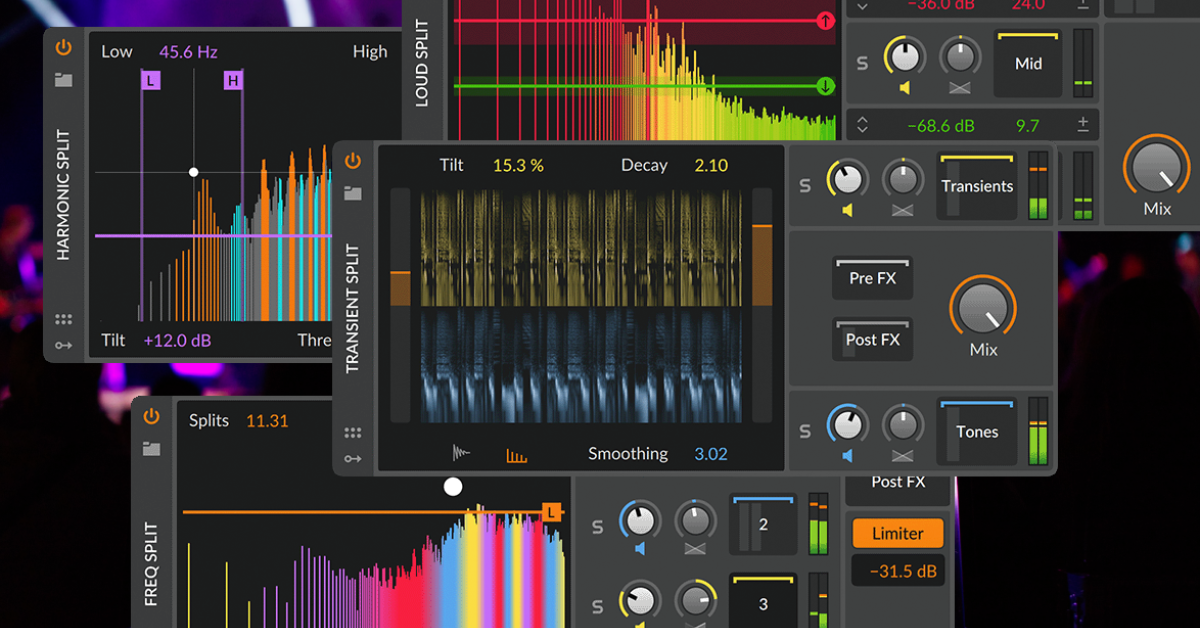Viewport: 1200px width, 628px height.
Task: Click the ± expander next to -68.6 dB
Action: 1081,124
